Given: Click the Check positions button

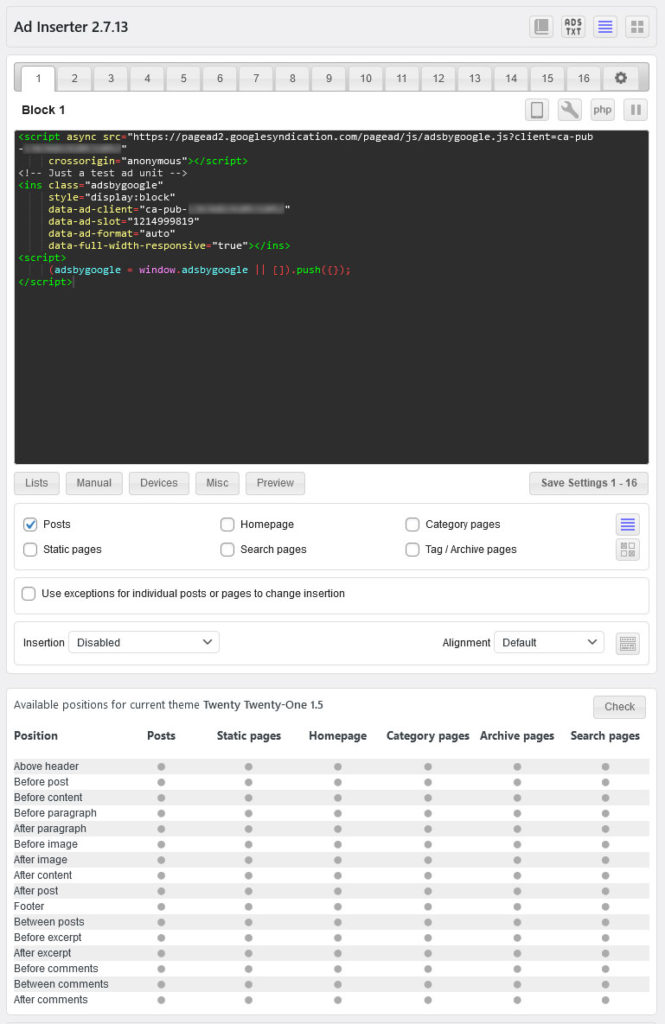Looking at the screenshot, I should [x=619, y=707].
